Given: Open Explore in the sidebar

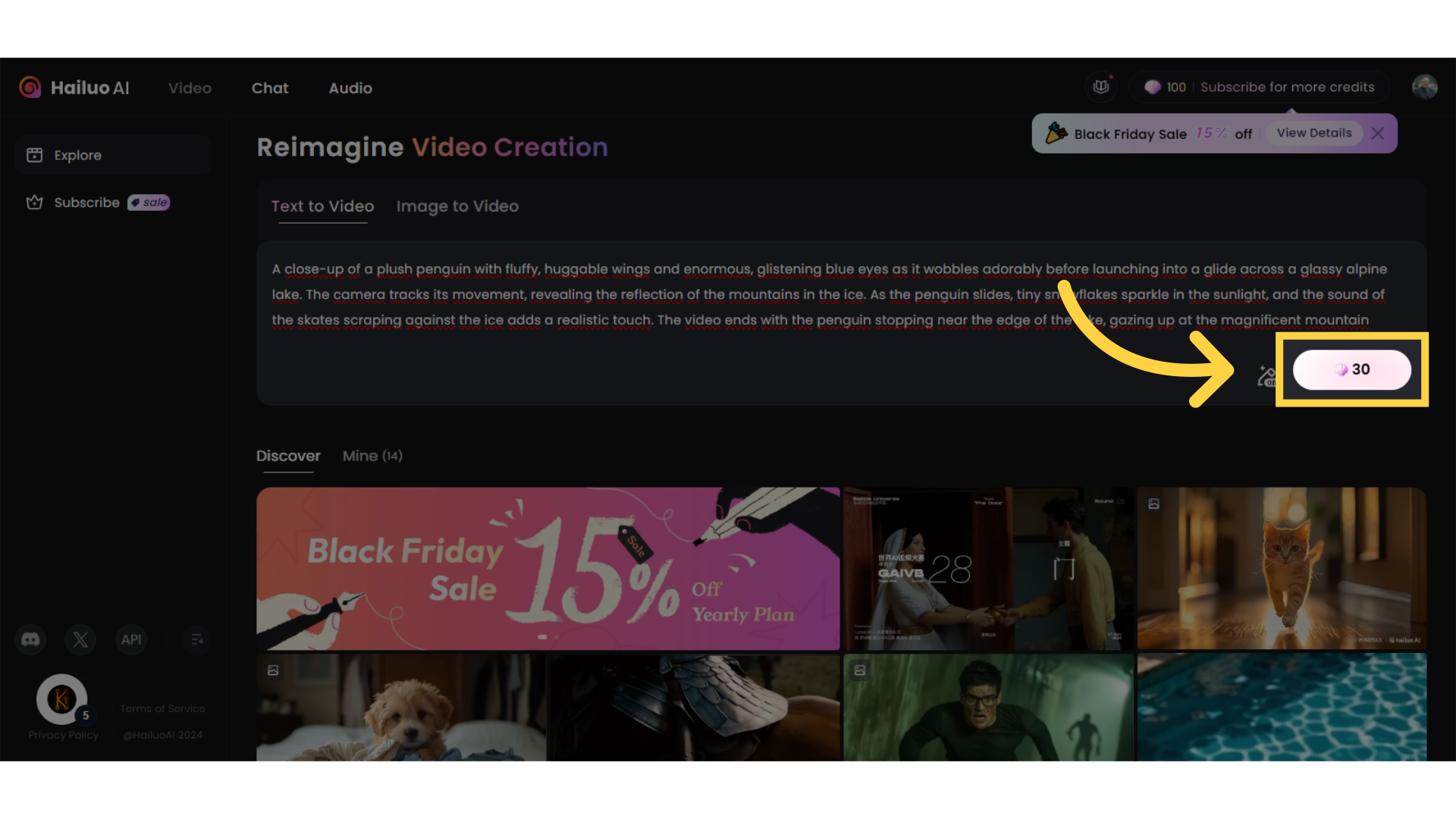Looking at the screenshot, I should [x=112, y=155].
